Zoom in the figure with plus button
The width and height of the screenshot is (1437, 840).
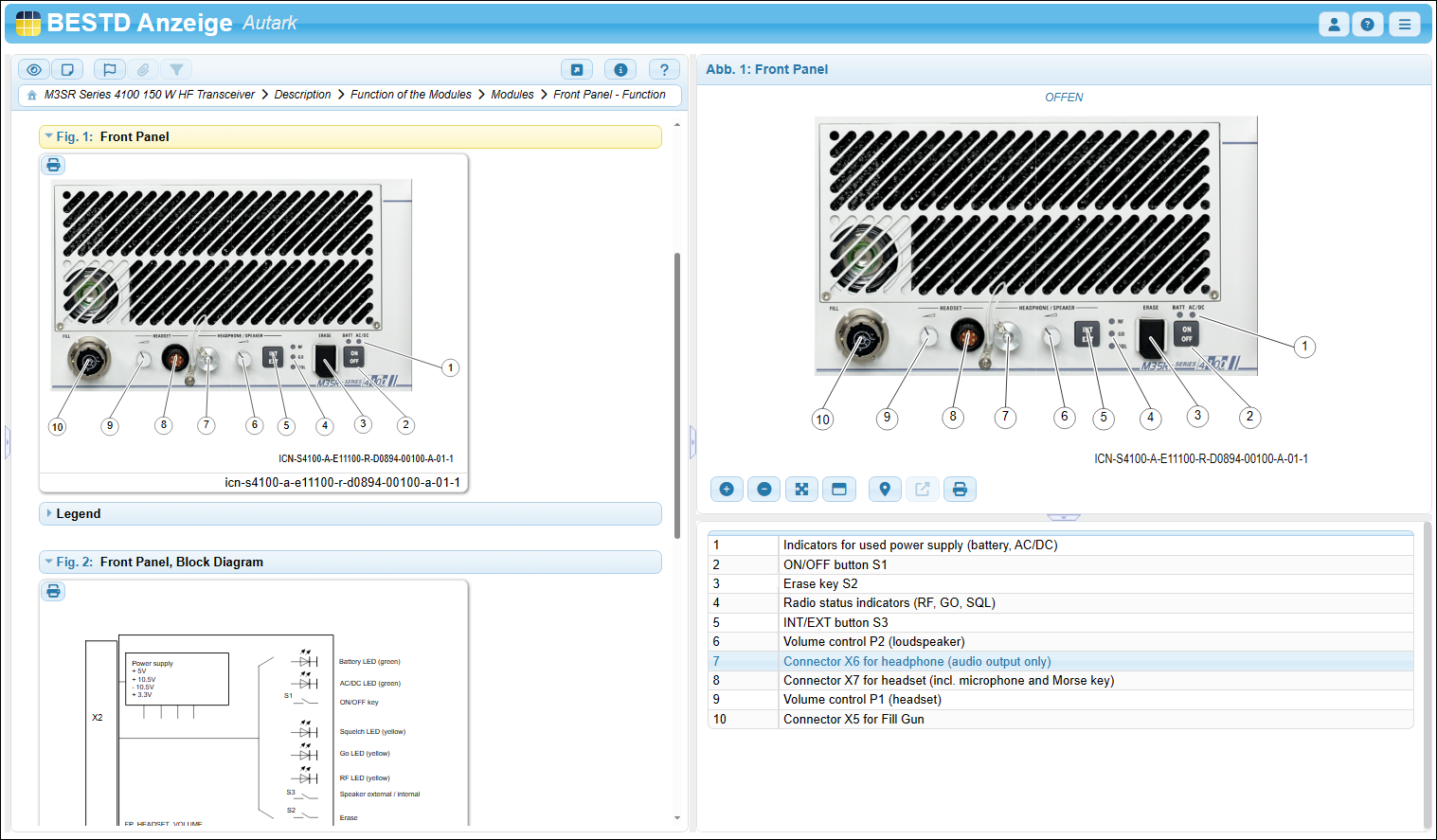[727, 490]
